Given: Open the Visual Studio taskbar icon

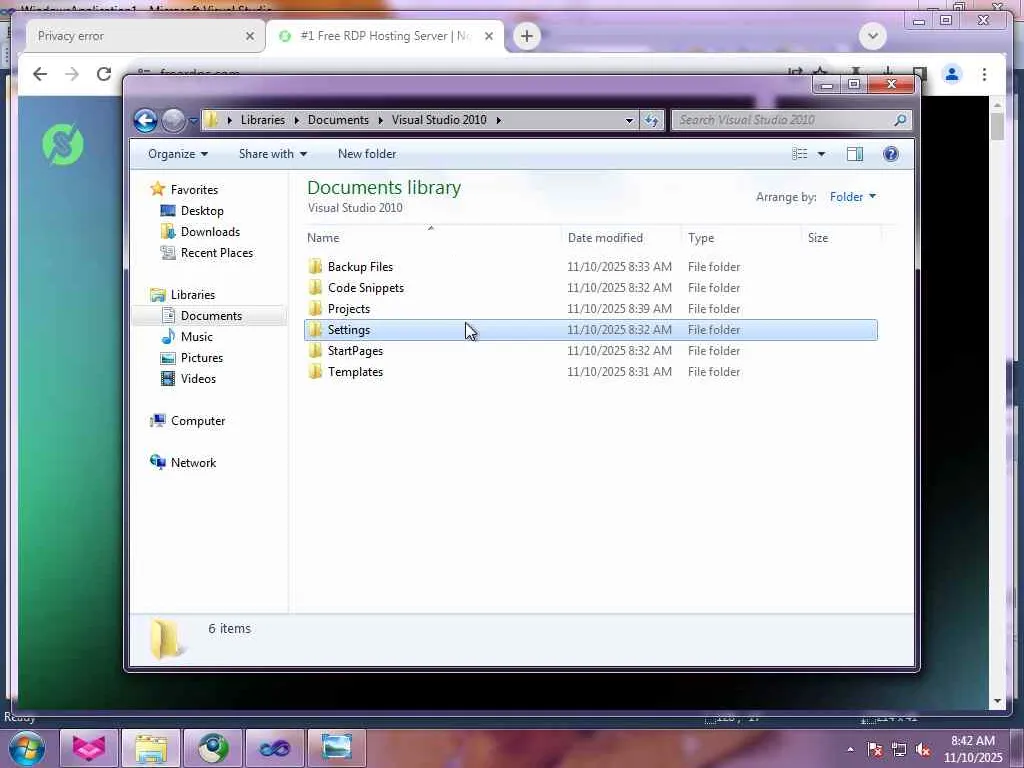Looking at the screenshot, I should 274,748.
